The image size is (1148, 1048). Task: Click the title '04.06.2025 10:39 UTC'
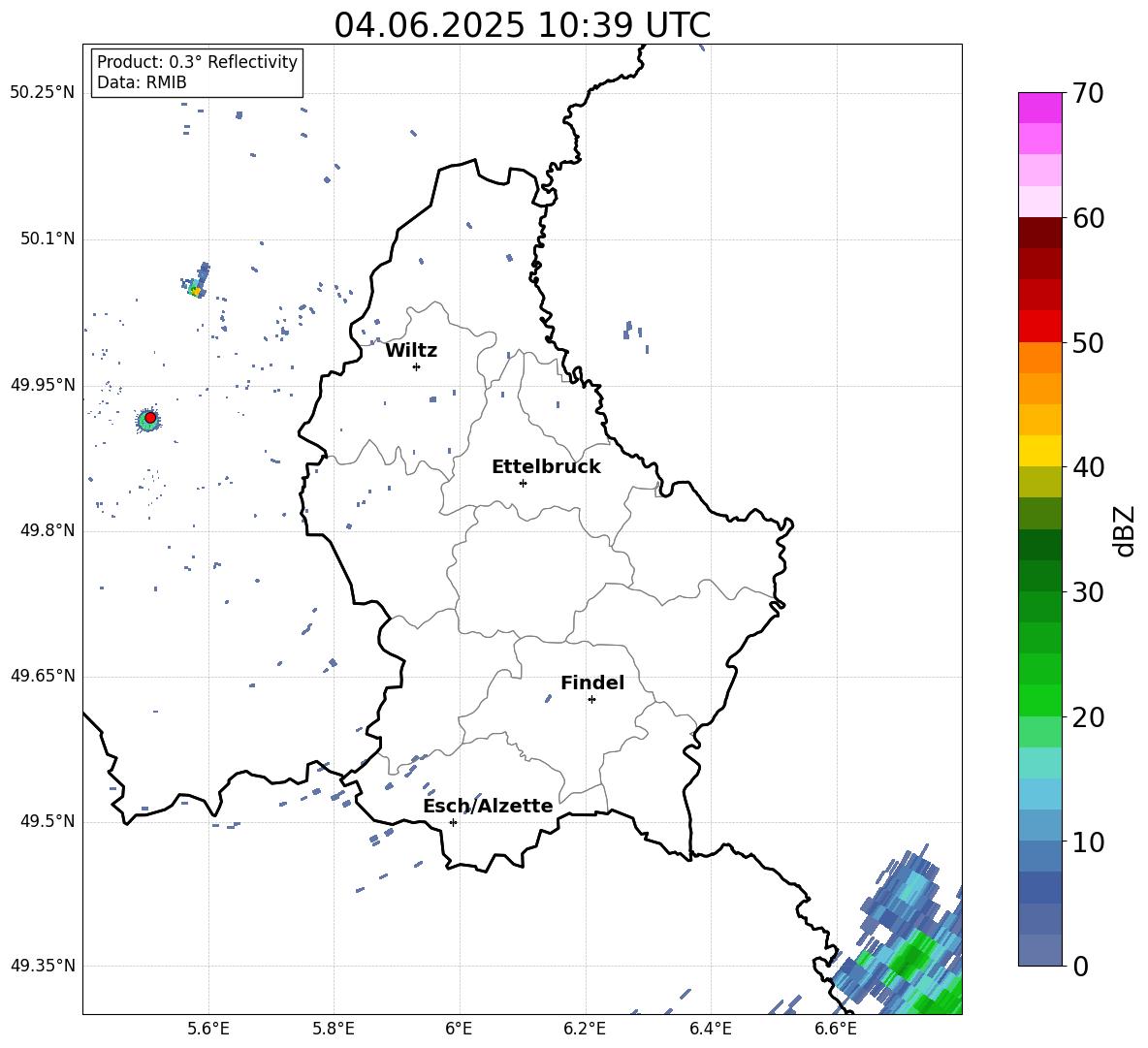tap(522, 25)
